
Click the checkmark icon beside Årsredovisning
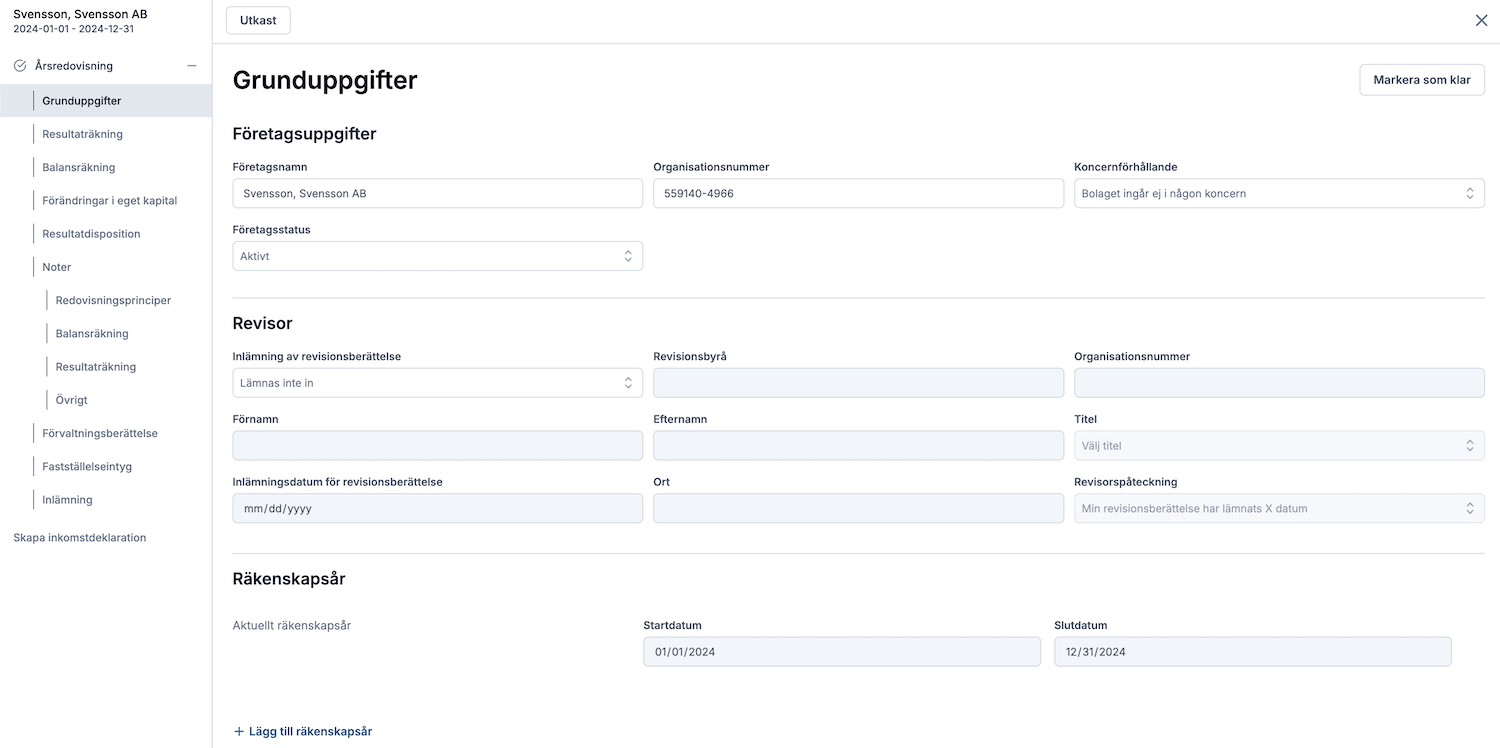pyautogui.click(x=20, y=66)
